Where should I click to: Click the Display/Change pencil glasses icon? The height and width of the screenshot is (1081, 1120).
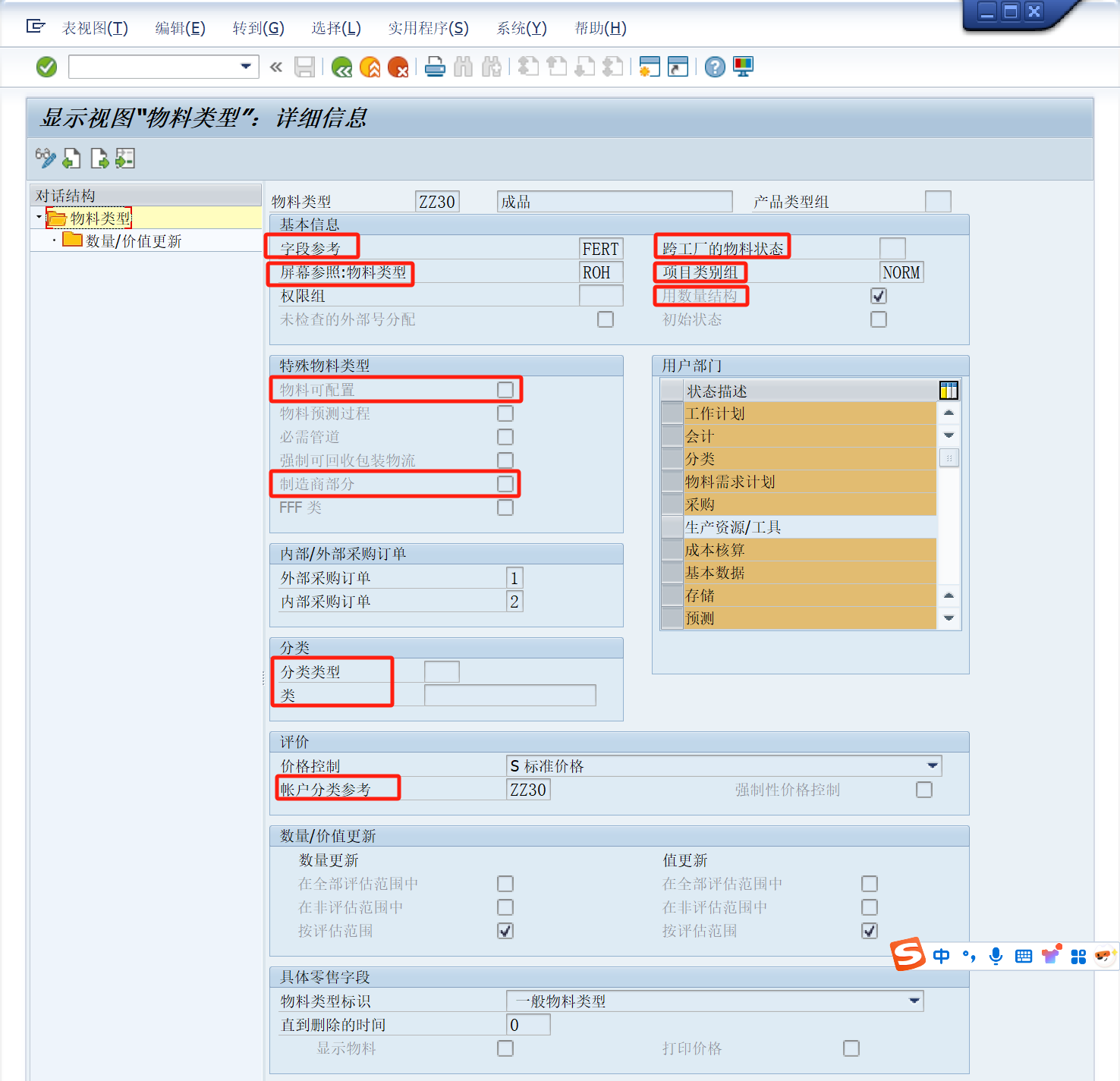tap(45, 158)
